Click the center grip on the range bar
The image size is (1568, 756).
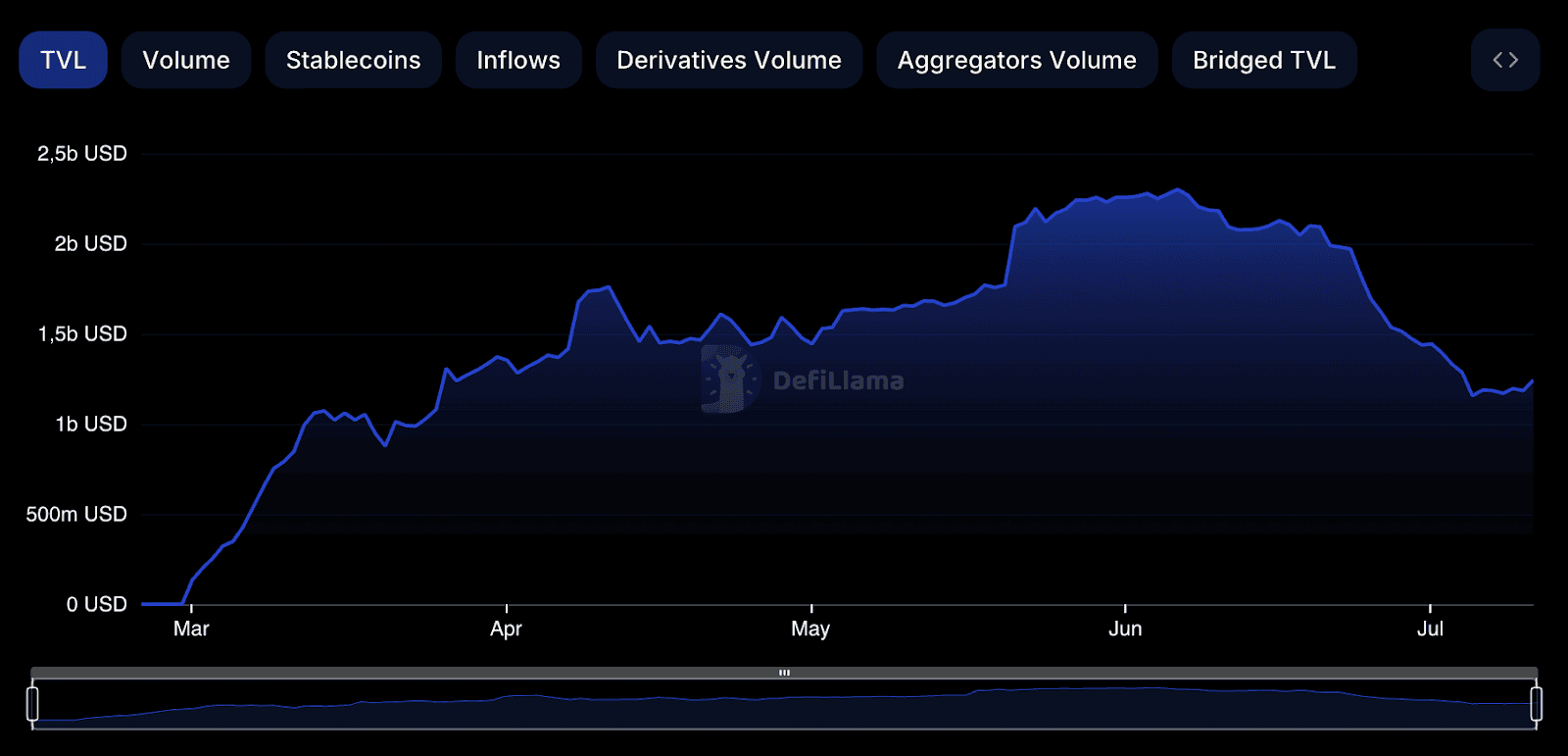pos(784,673)
